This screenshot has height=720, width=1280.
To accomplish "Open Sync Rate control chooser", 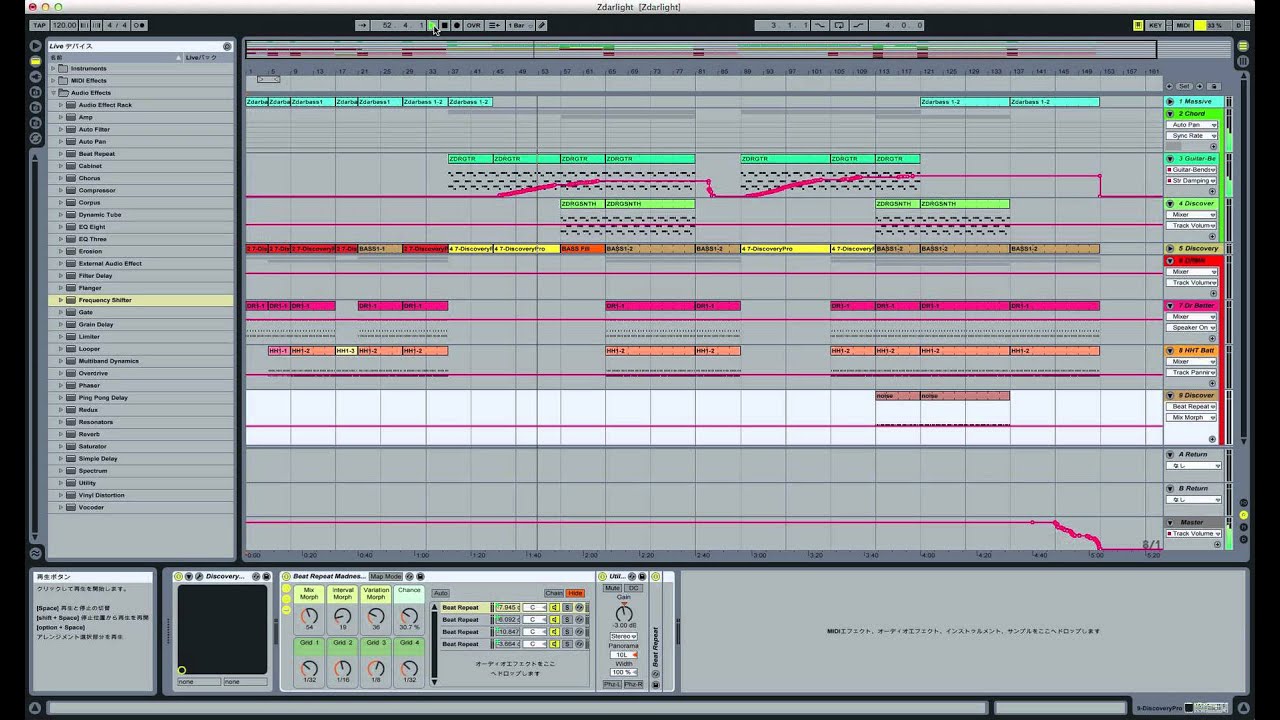I will 1193,136.
